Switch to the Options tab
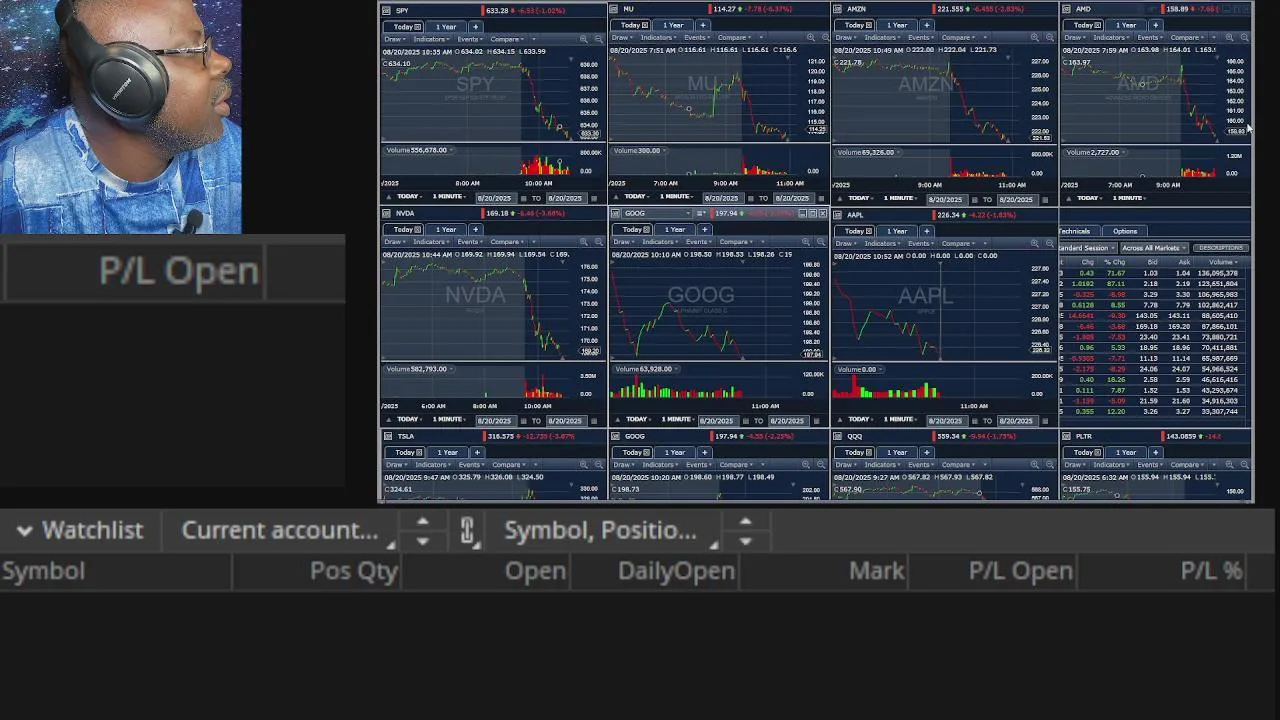This screenshot has width=1280, height=720. [x=1125, y=231]
